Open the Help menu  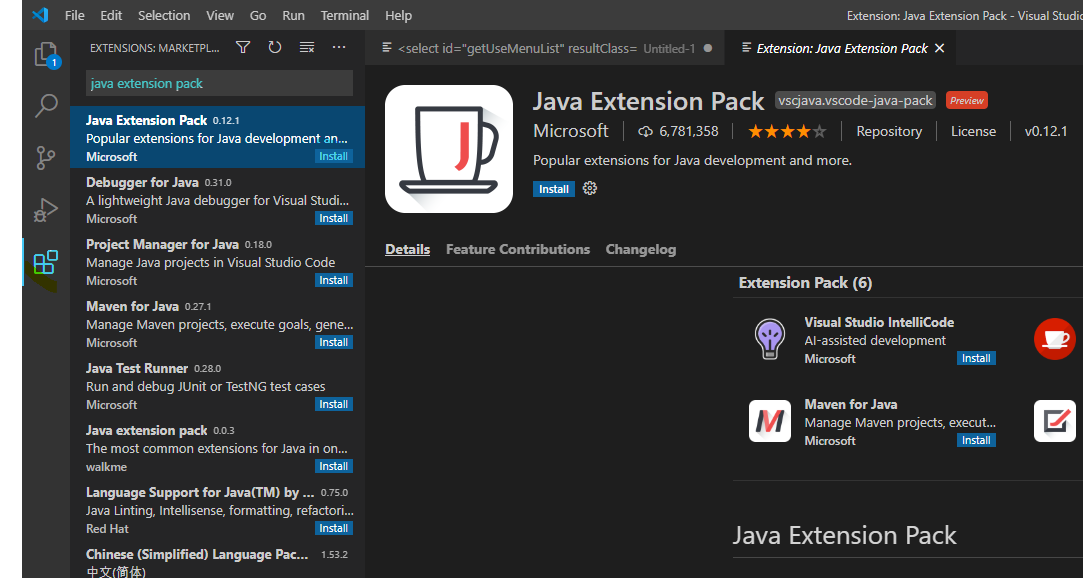pos(399,15)
